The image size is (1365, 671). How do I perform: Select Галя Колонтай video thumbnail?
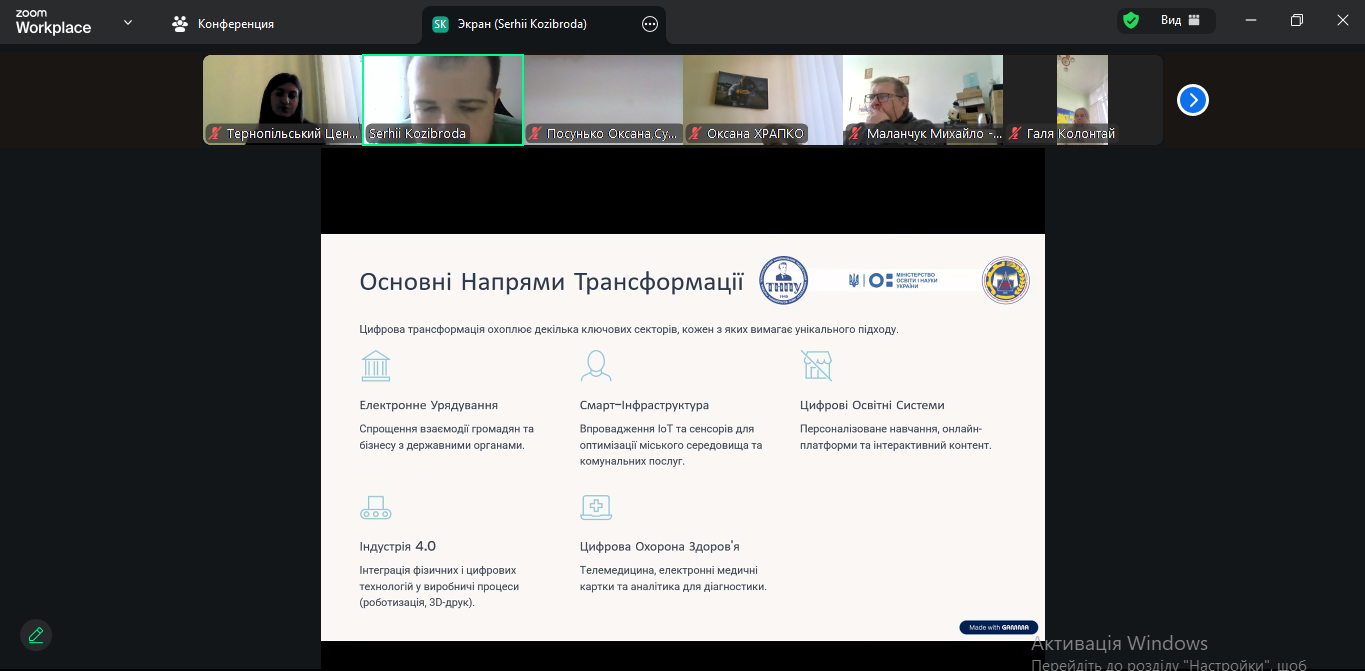(x=1082, y=99)
